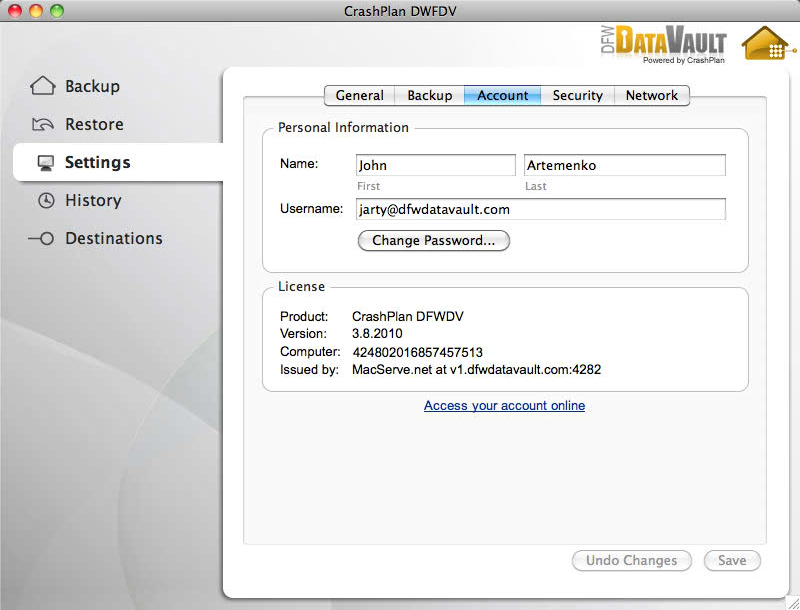Select the Account tab
This screenshot has height=610, width=800.
point(503,95)
